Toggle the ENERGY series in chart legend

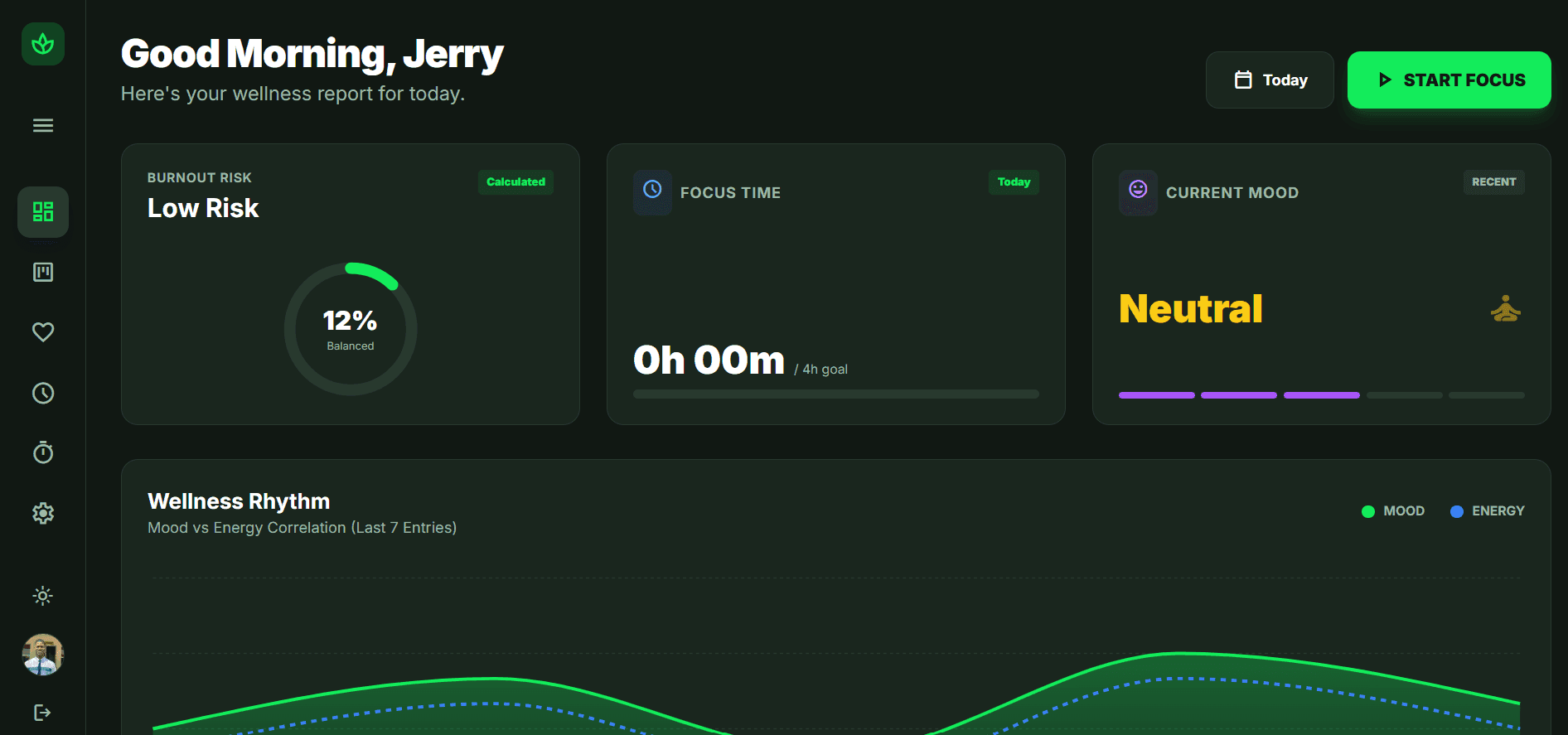click(x=1487, y=511)
